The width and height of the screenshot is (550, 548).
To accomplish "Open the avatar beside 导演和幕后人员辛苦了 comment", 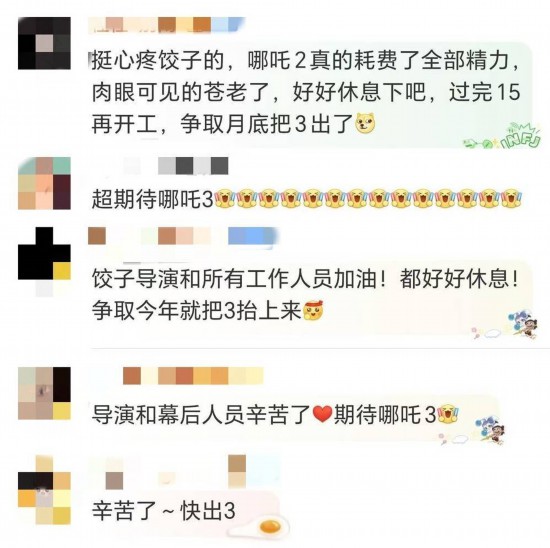I will (44, 394).
